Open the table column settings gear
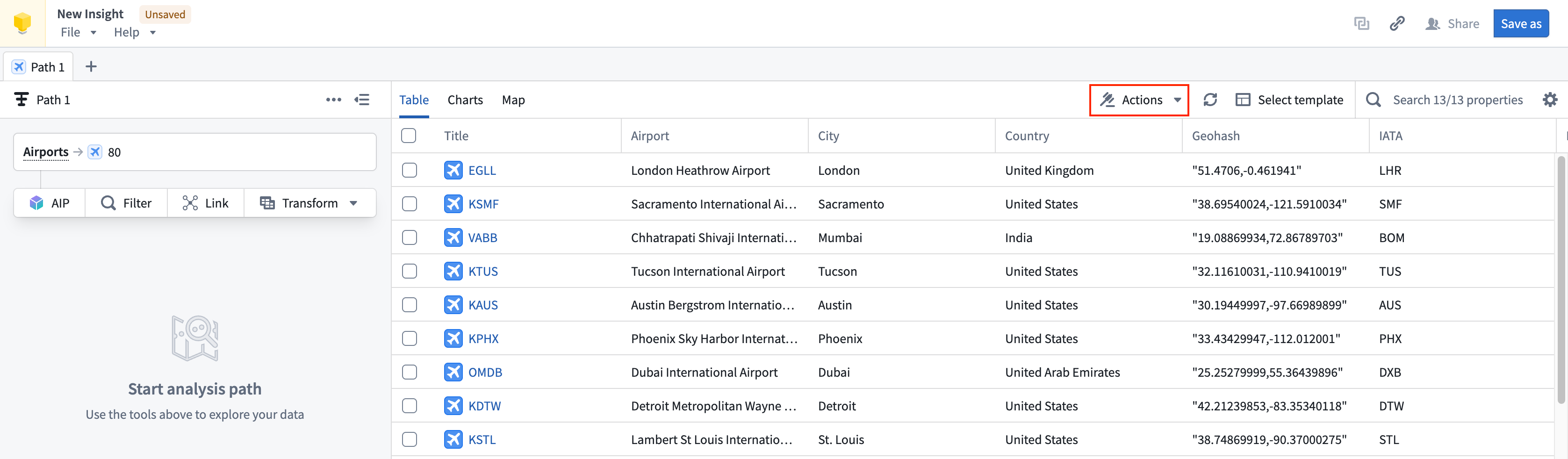Viewport: 1568px width, 459px height. pos(1550,99)
